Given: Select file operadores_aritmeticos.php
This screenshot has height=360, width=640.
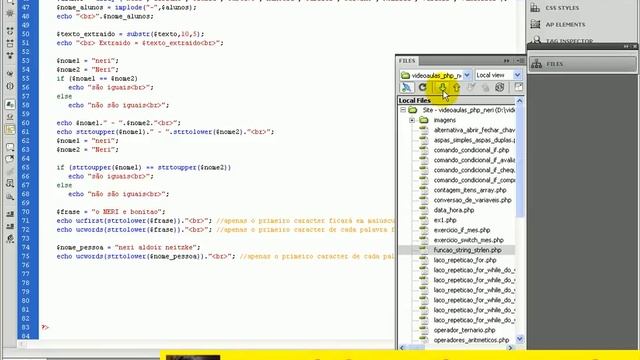Looking at the screenshot, I should [471, 340].
